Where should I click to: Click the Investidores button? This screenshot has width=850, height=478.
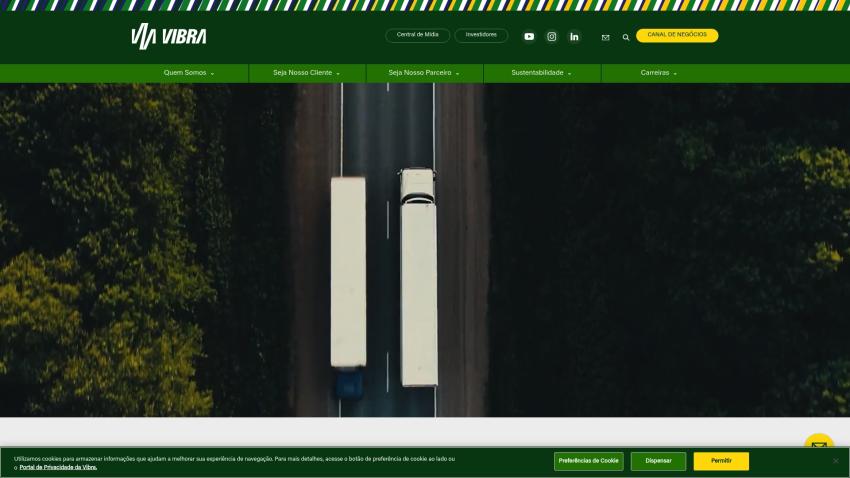[481, 35]
